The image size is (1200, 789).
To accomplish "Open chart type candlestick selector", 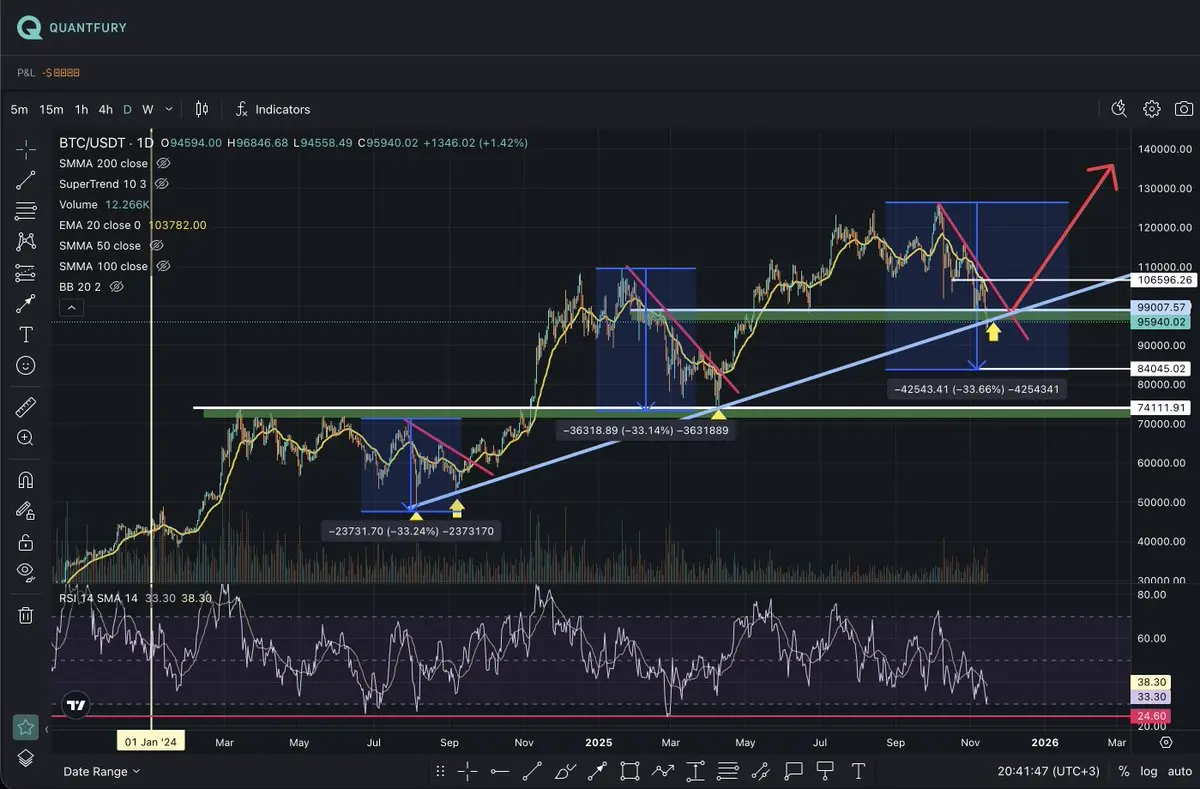I will coord(202,109).
